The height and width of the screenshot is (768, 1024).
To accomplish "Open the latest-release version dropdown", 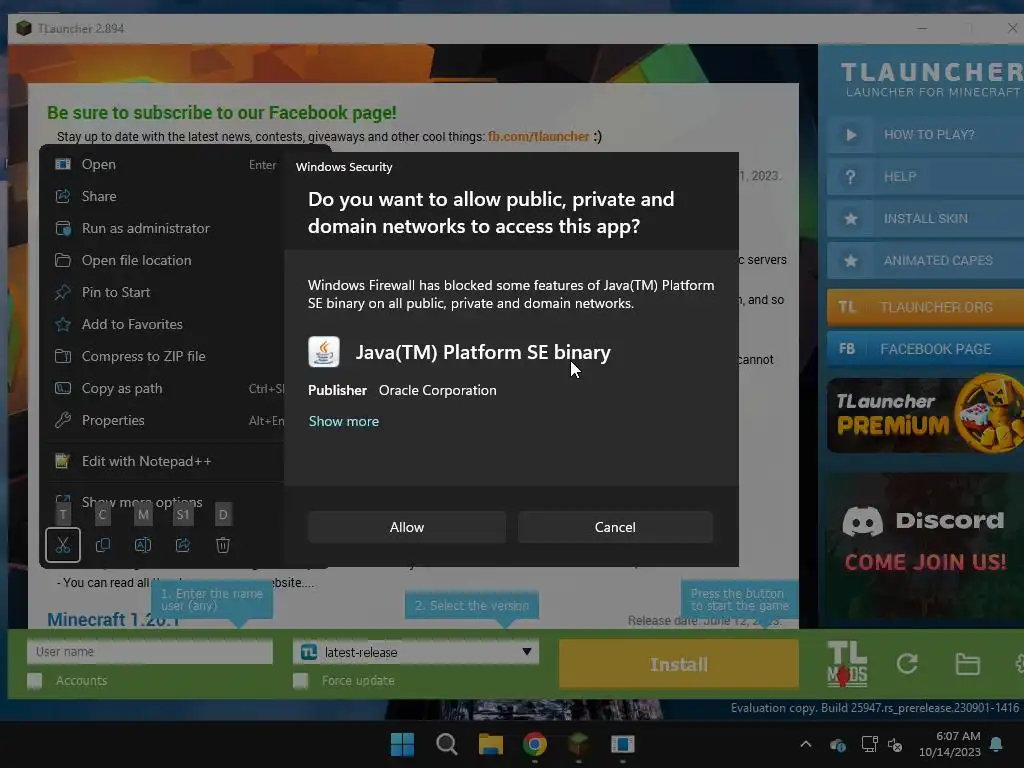I will click(416, 652).
